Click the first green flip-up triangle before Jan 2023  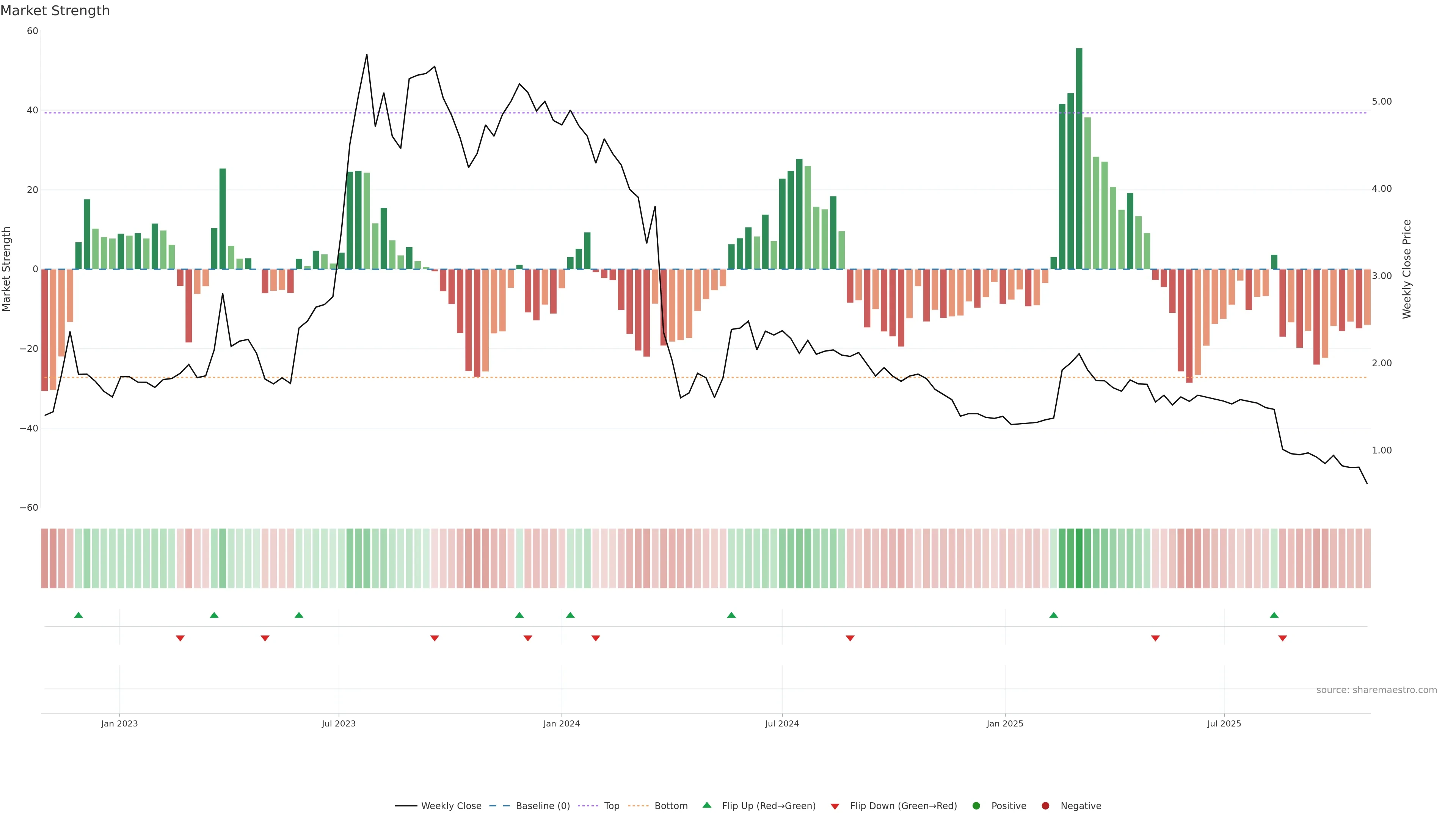(x=78, y=615)
